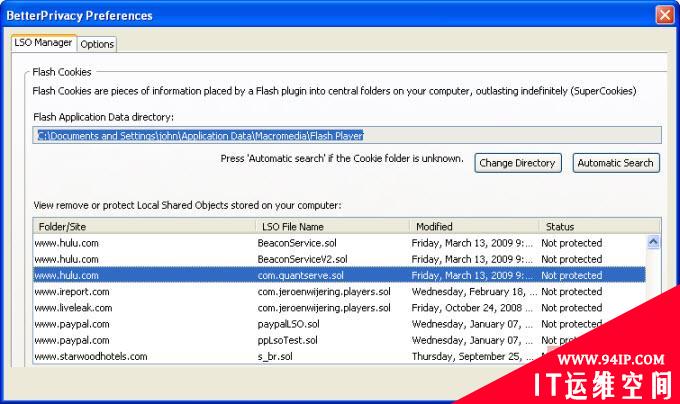Sort by the Folder/Site column header
Screen dimensions: 680x404
pyautogui.click(x=144, y=226)
